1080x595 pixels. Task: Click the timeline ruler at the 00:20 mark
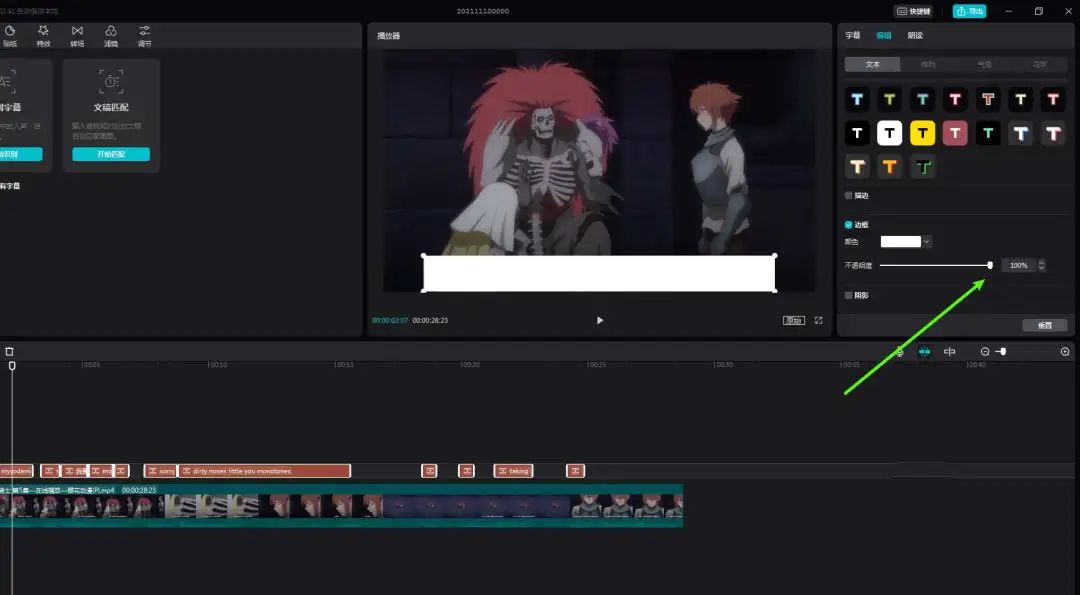click(470, 364)
